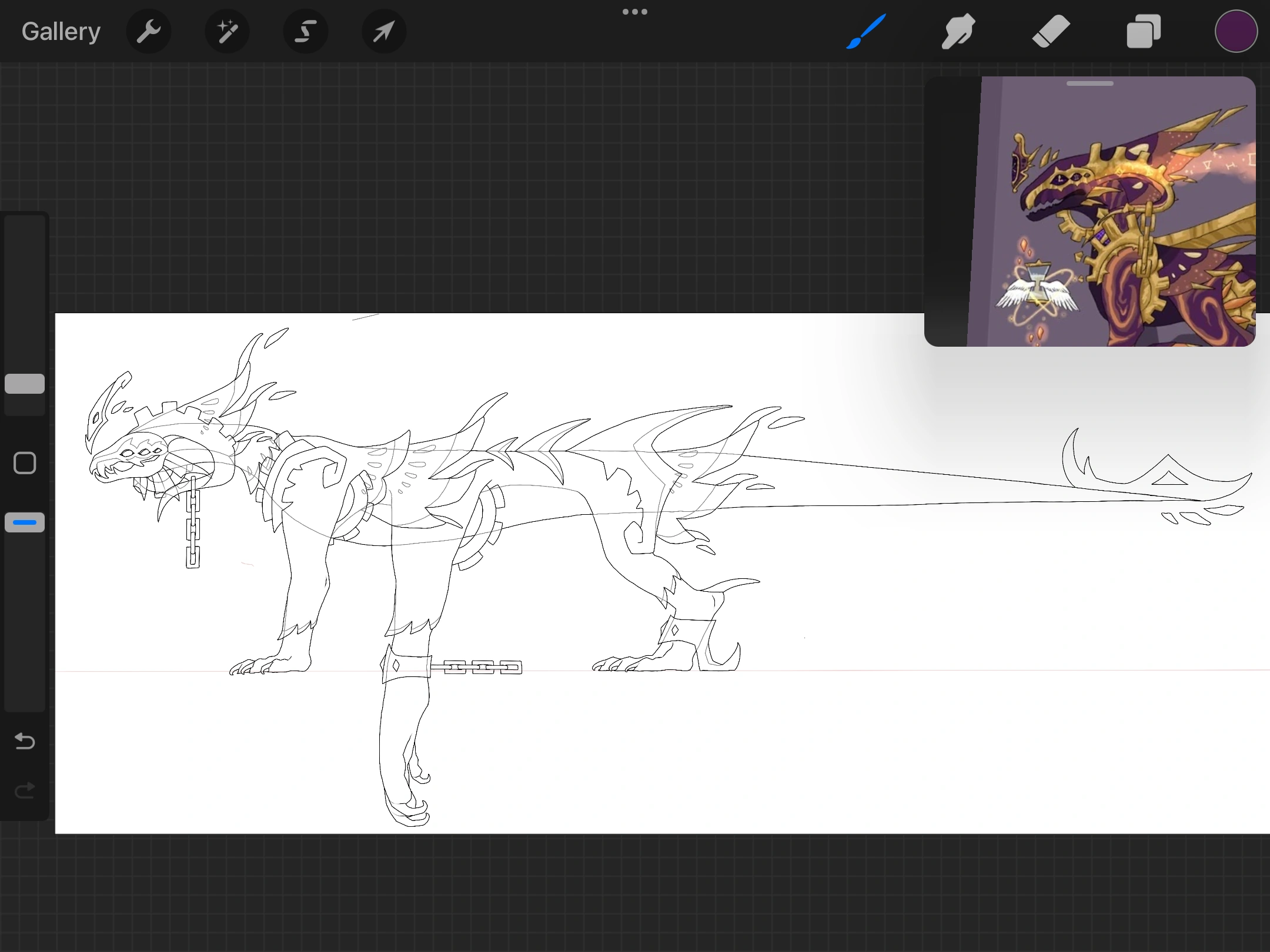
Task: Adjust the brush size slider
Action: pyautogui.click(x=24, y=383)
